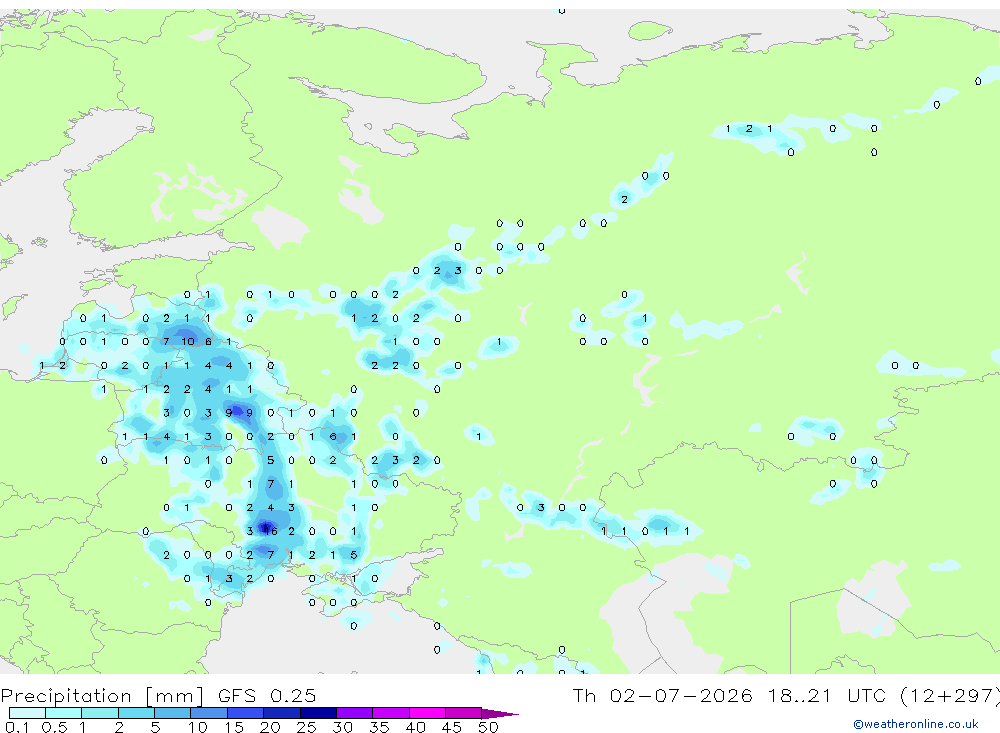Click the '45' legend scale label
This screenshot has width=1000, height=733.
tap(452, 727)
